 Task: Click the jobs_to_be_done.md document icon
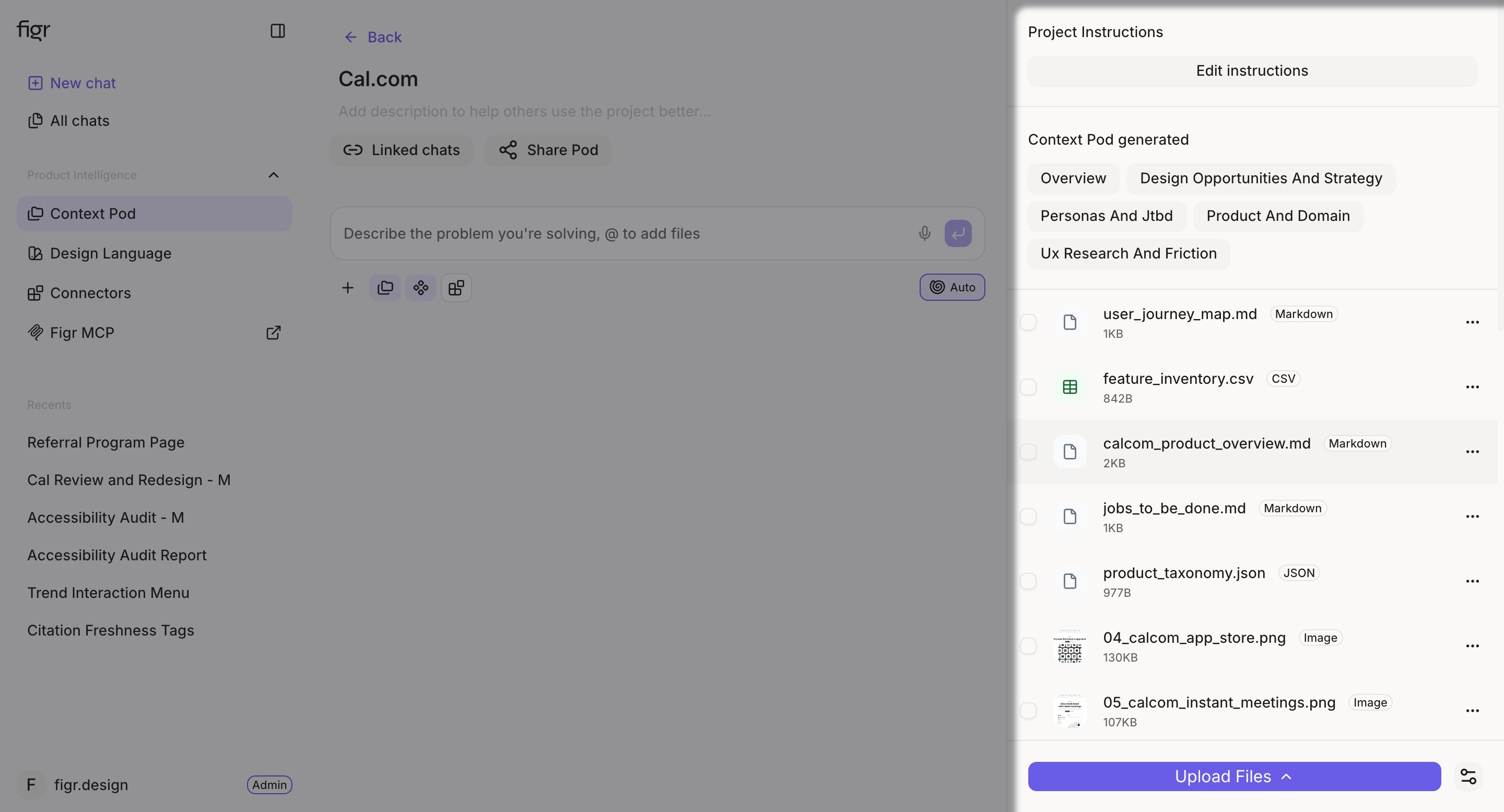[x=1070, y=516]
